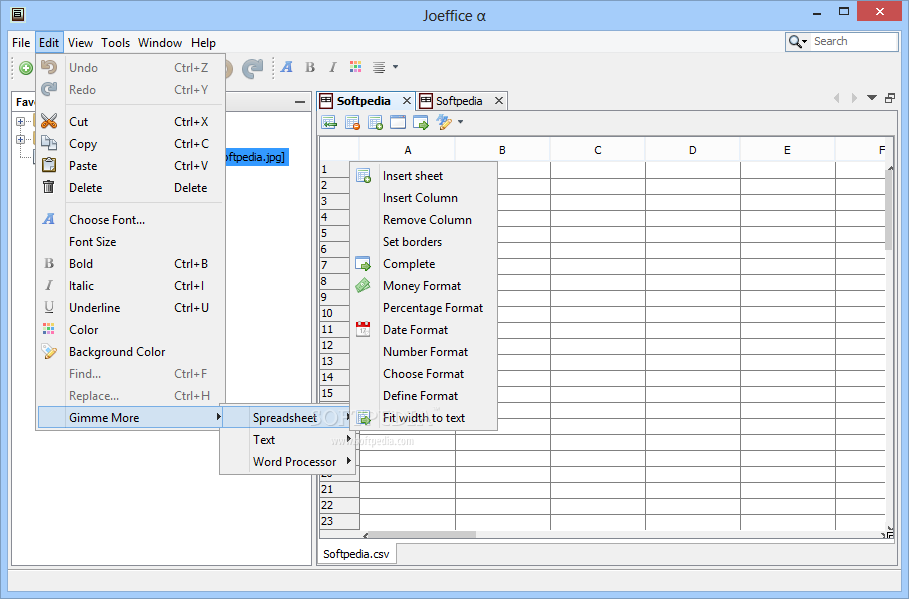Open the File menu

(x=21, y=43)
